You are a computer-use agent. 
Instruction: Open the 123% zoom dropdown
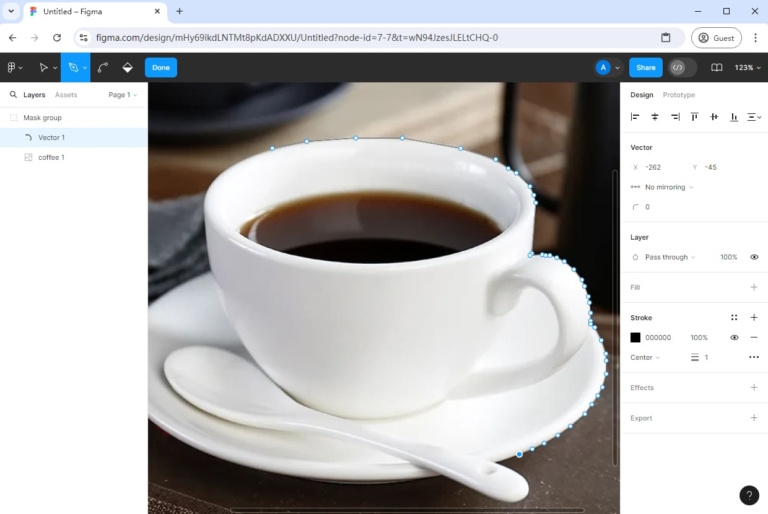click(748, 68)
